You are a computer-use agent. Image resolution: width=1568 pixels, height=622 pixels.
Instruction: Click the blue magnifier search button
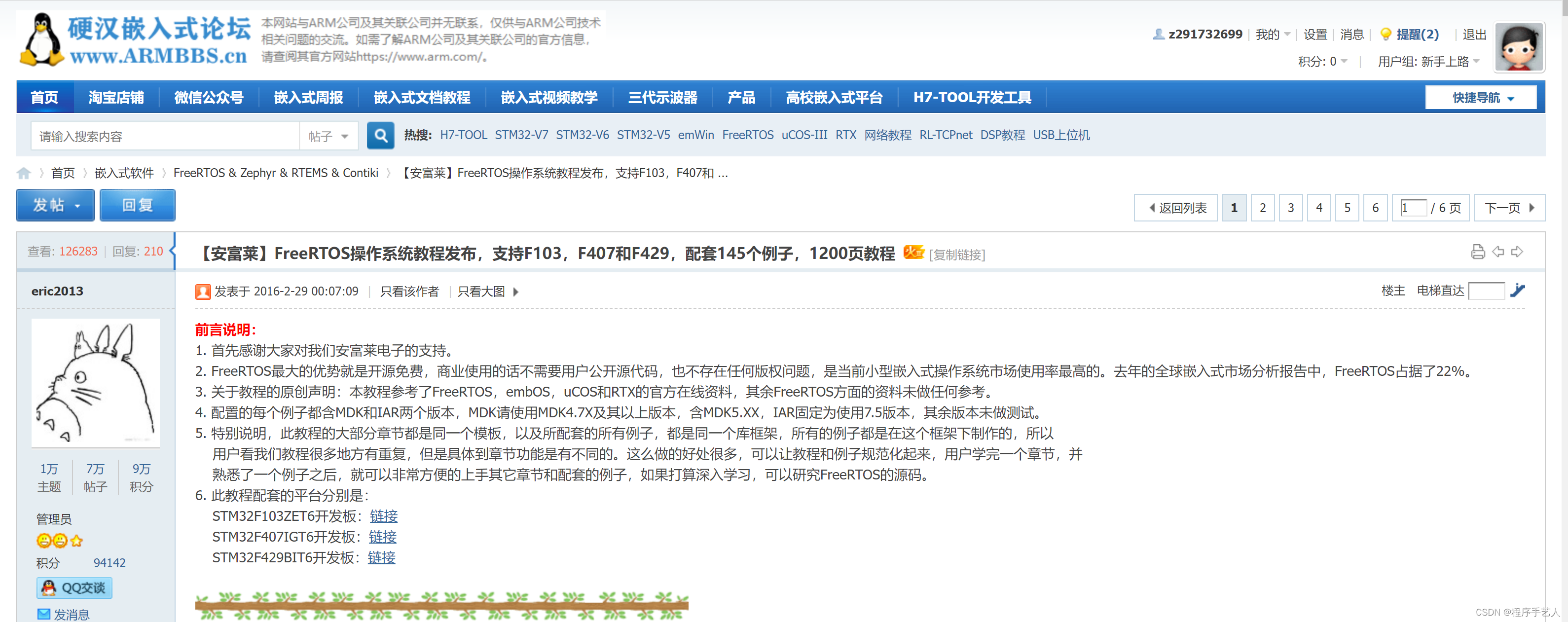(x=380, y=135)
